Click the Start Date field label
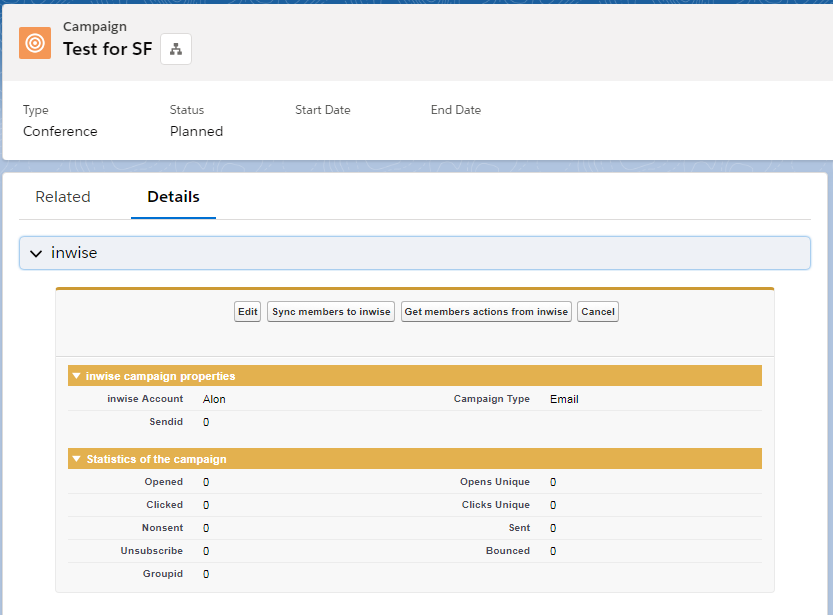 322,110
